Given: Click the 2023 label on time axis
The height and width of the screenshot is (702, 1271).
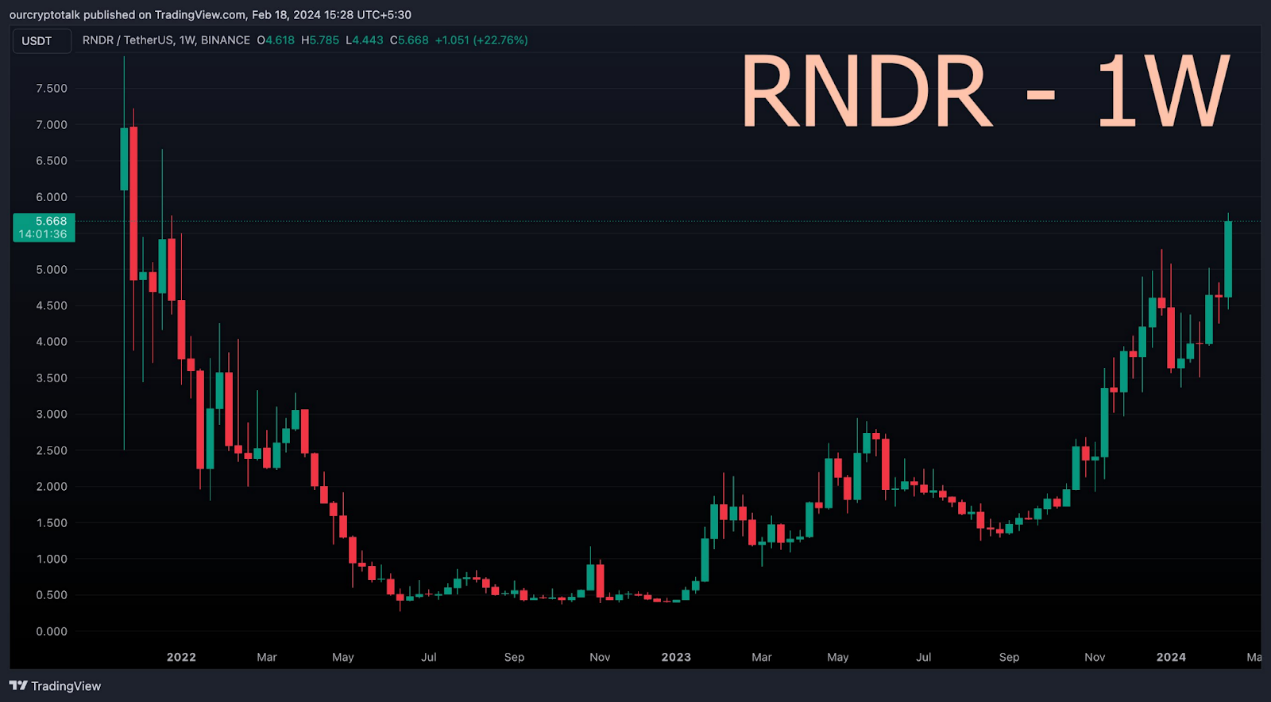Looking at the screenshot, I should point(676,657).
